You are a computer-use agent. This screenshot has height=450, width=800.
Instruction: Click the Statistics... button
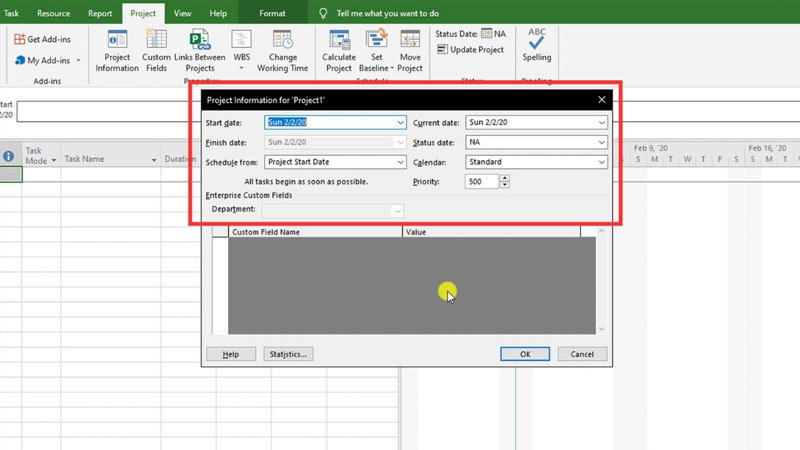point(288,354)
